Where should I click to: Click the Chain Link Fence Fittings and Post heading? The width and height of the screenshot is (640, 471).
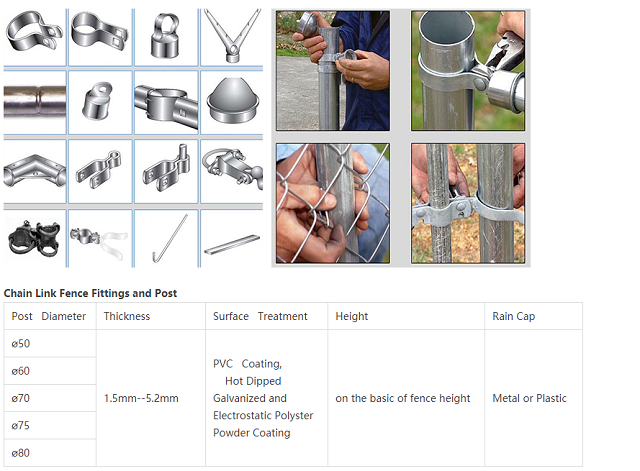tap(90, 293)
